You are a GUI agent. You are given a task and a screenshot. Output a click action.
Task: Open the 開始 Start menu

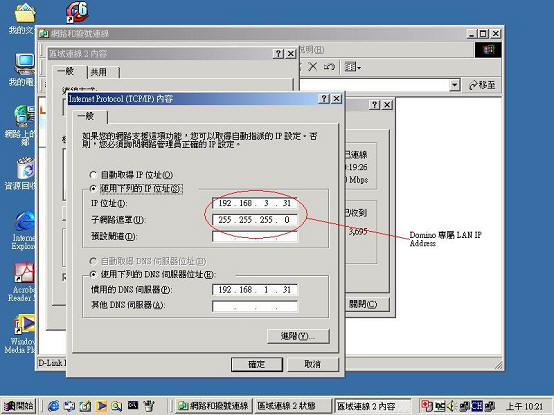(18, 406)
